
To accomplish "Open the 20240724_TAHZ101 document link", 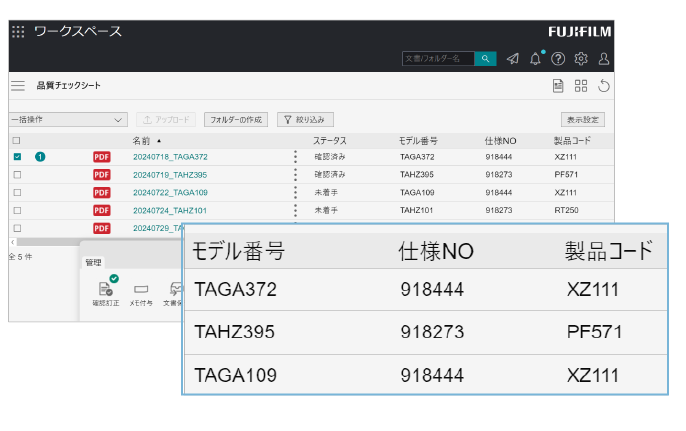I will pos(169,211).
